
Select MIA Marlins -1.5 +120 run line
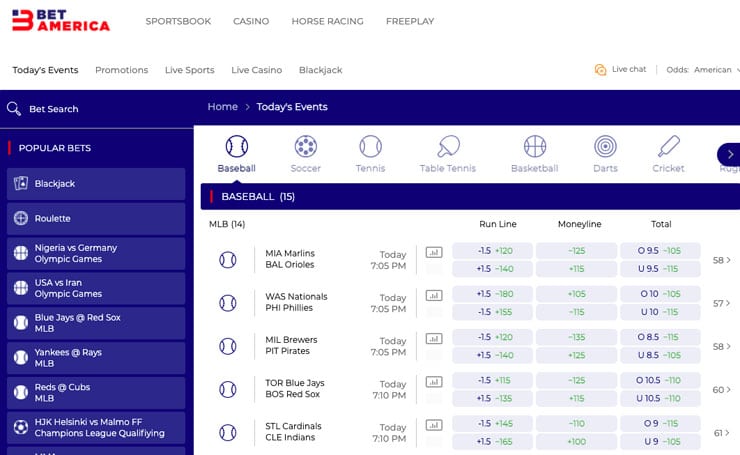click(492, 251)
